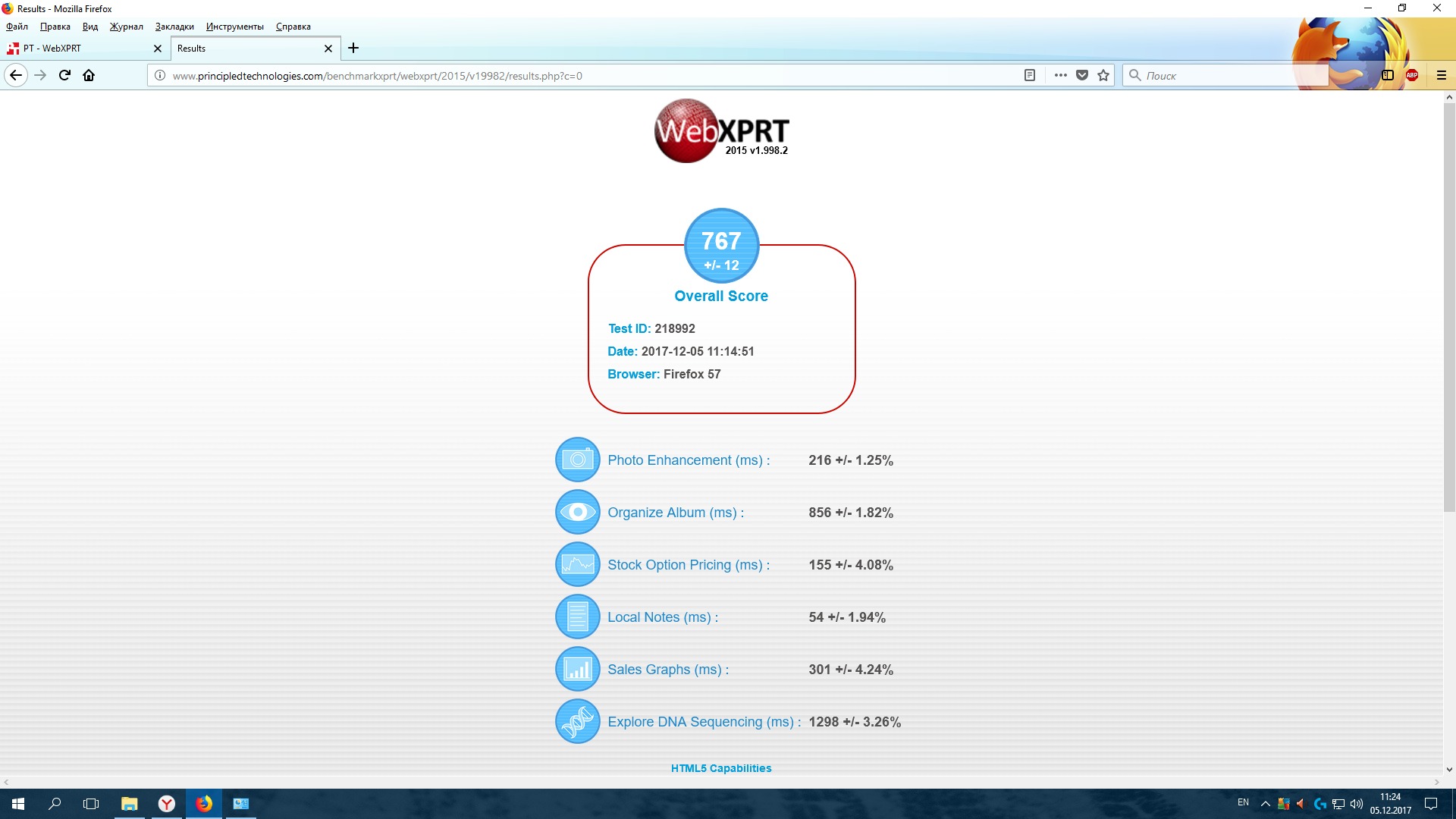The image size is (1456, 819).
Task: Click the Organize Album eye icon
Action: click(577, 512)
